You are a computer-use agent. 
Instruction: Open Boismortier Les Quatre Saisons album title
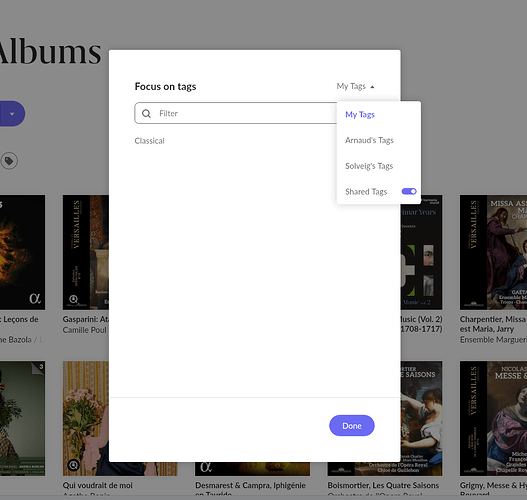point(383,485)
